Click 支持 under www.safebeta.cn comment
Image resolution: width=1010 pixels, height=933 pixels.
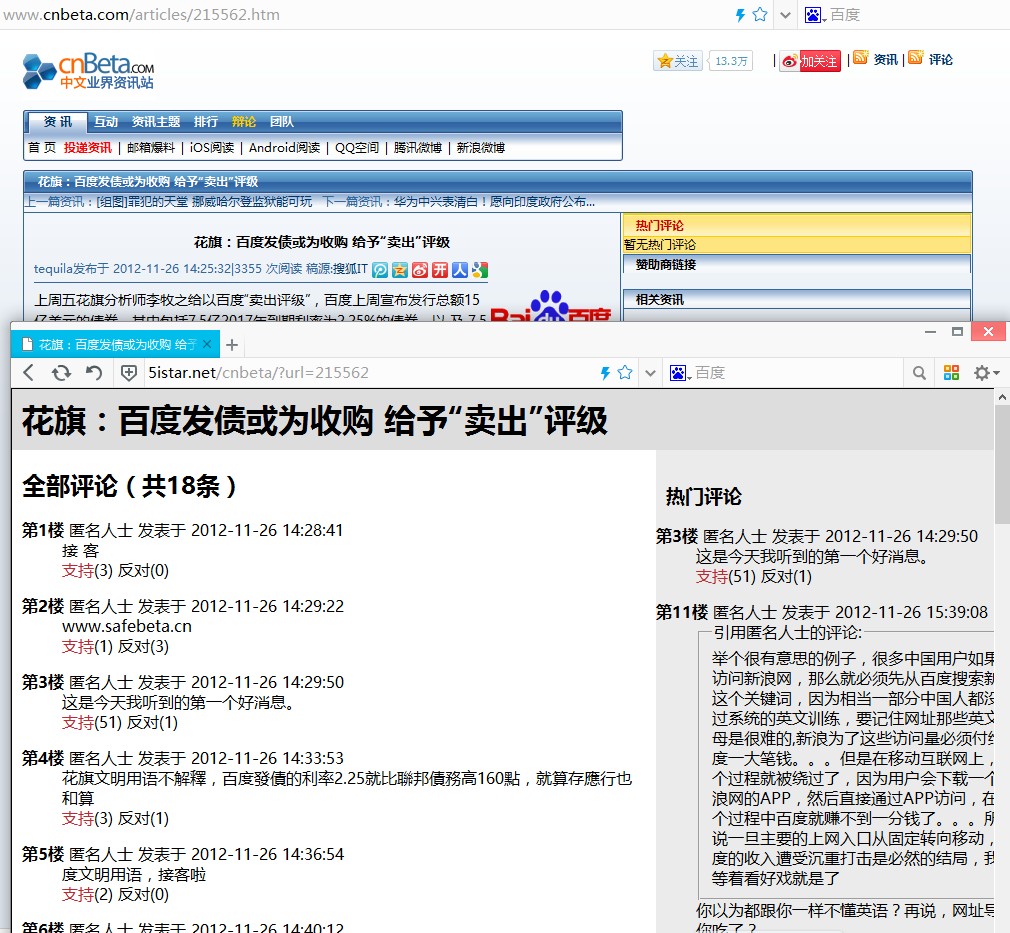(x=78, y=647)
